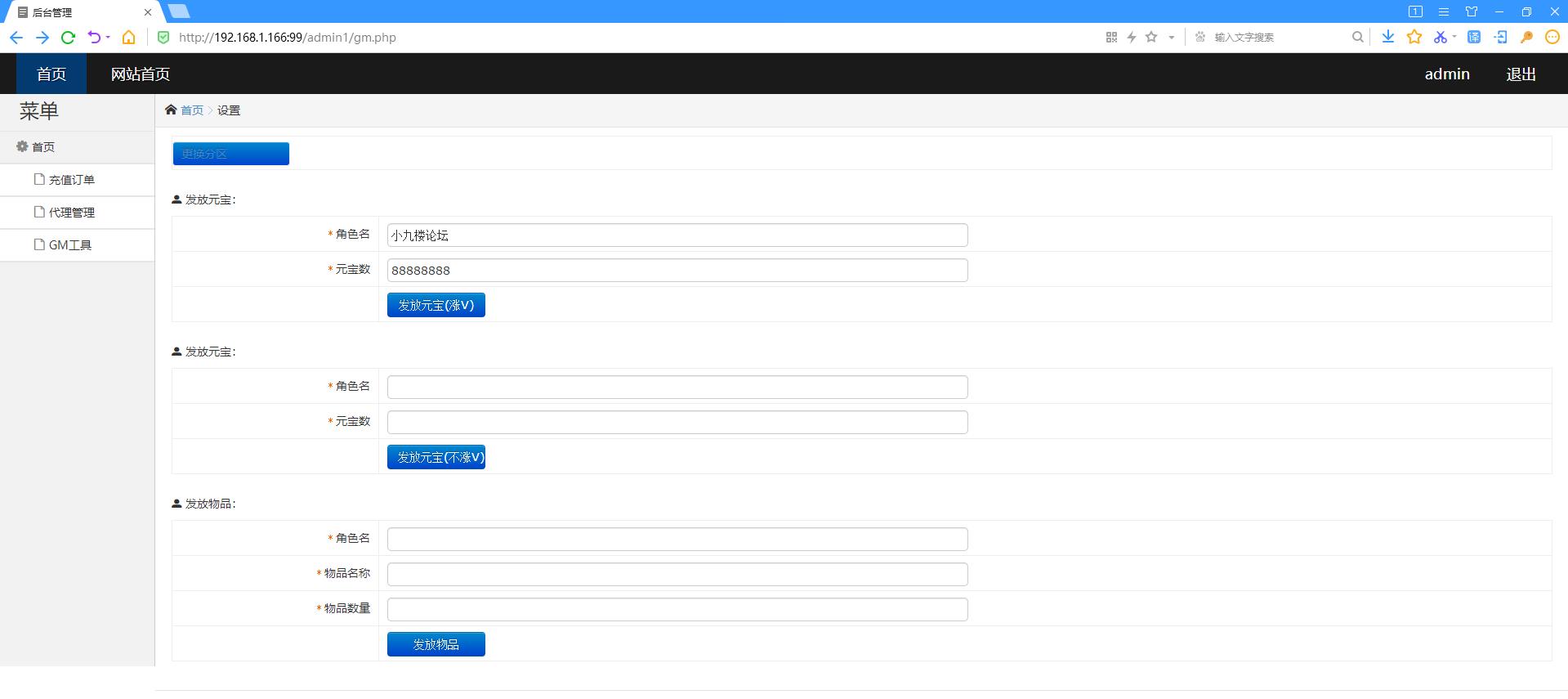This screenshot has width=1568, height=699.
Task: Select 充值订单 in the sidebar menu
Action: tap(71, 180)
